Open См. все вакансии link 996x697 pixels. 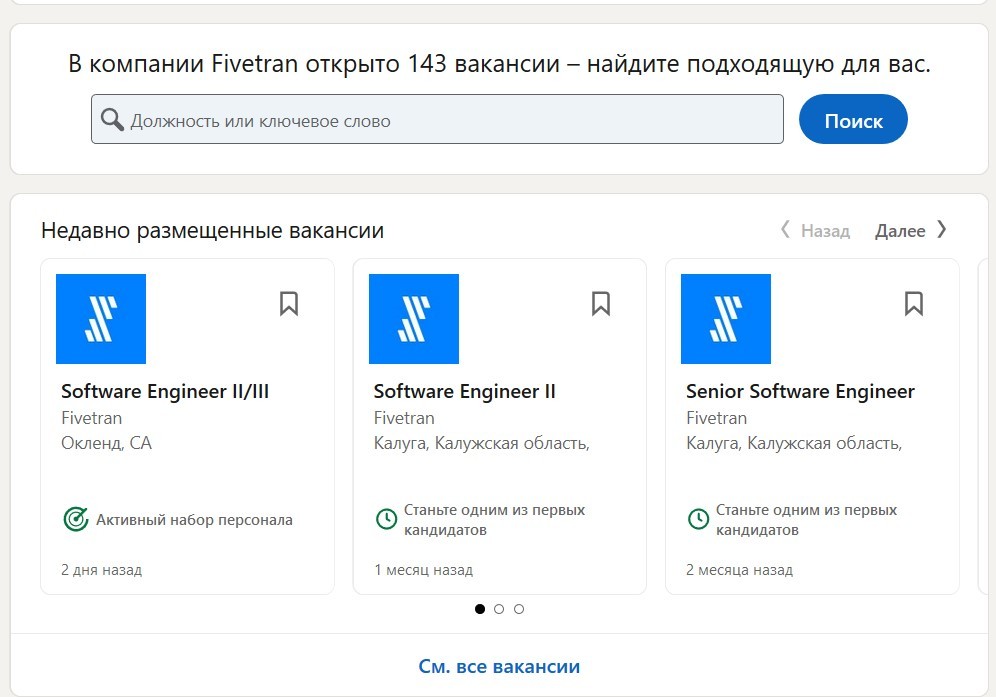click(x=498, y=666)
